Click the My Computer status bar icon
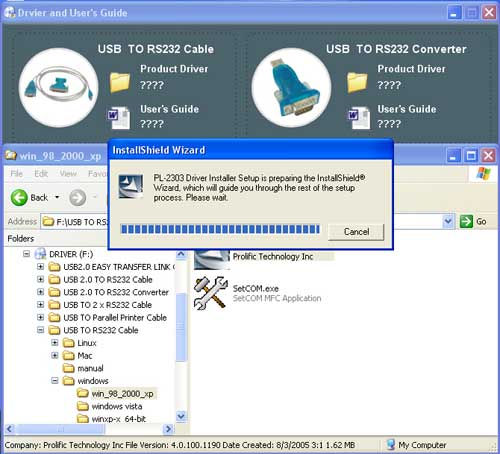500x454 pixels. (x=391, y=445)
